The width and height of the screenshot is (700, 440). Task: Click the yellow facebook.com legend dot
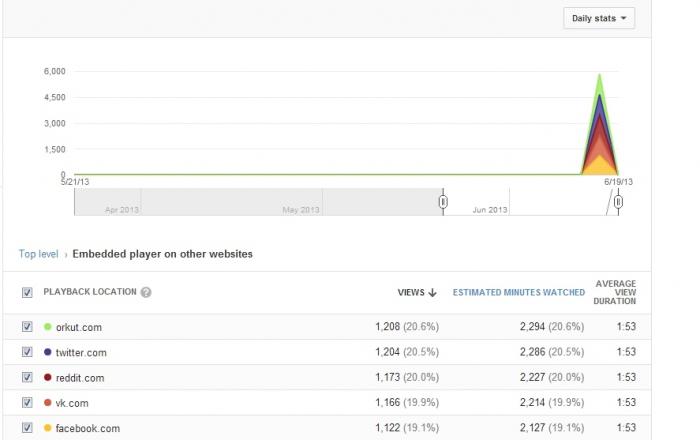[48, 428]
